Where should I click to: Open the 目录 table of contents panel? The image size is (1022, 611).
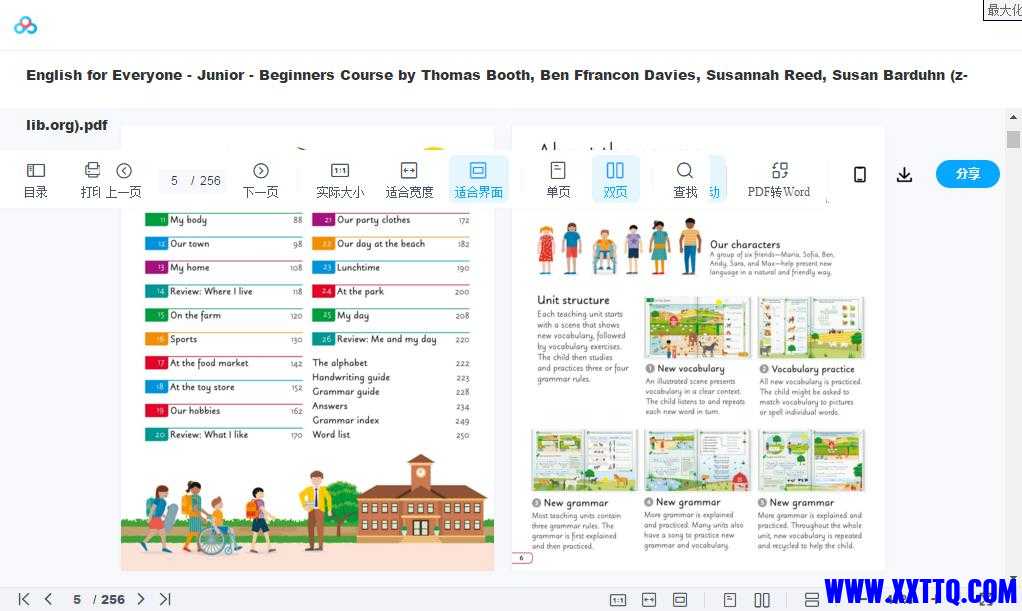pos(36,180)
